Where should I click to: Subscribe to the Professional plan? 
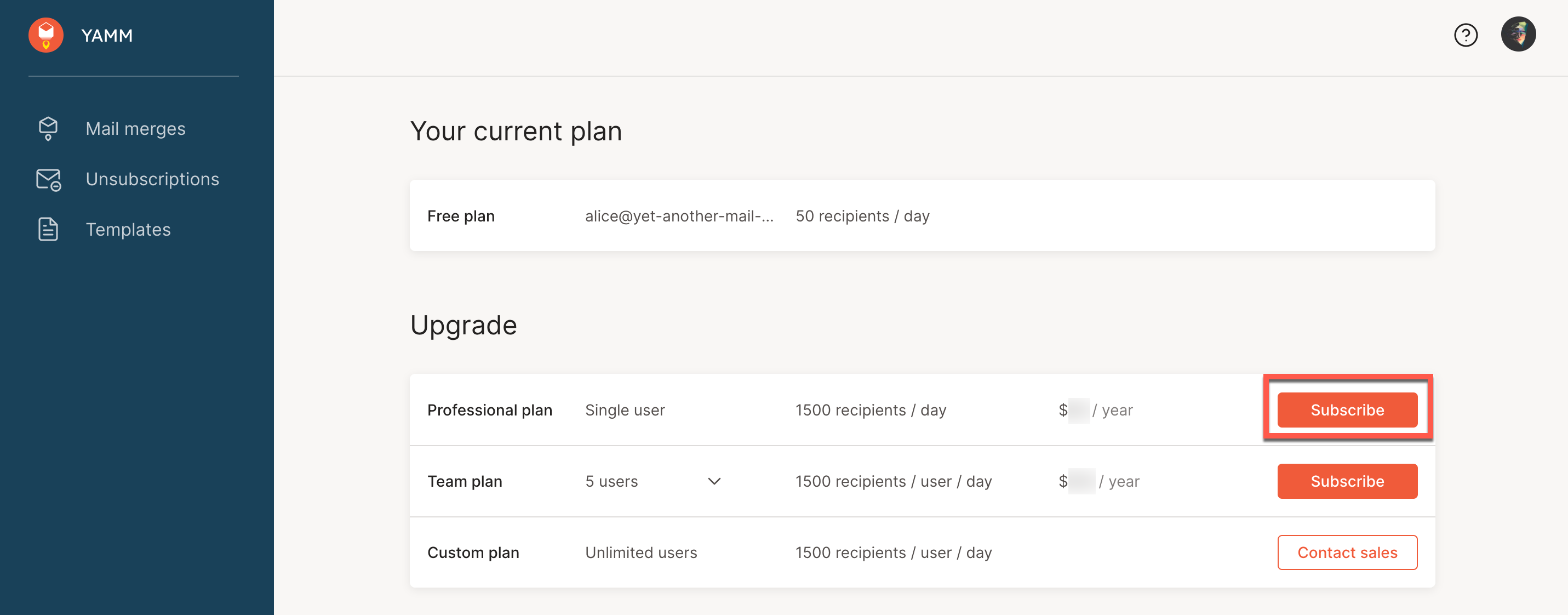(1347, 410)
